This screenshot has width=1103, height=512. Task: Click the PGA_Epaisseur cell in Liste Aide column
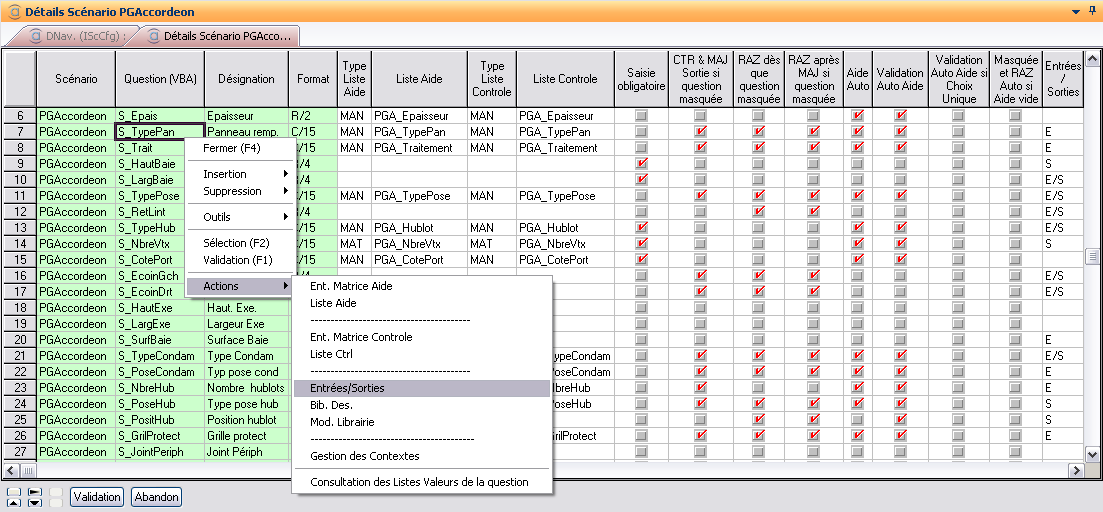[419, 115]
